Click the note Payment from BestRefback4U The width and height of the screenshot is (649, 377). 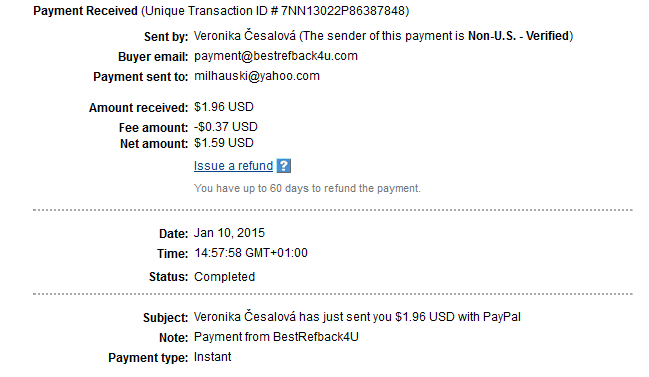coord(276,337)
